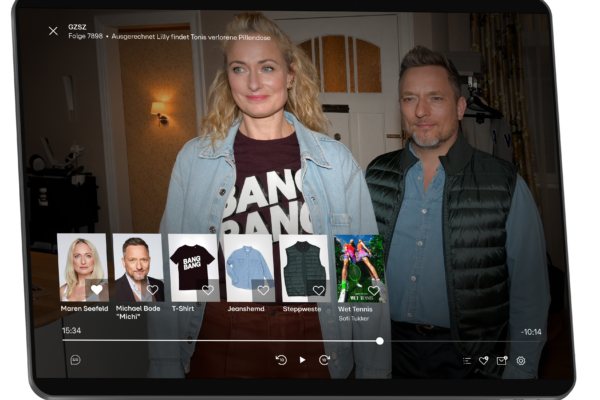Open subtitles speech bubble icon
600x400 pixels.
(75, 360)
